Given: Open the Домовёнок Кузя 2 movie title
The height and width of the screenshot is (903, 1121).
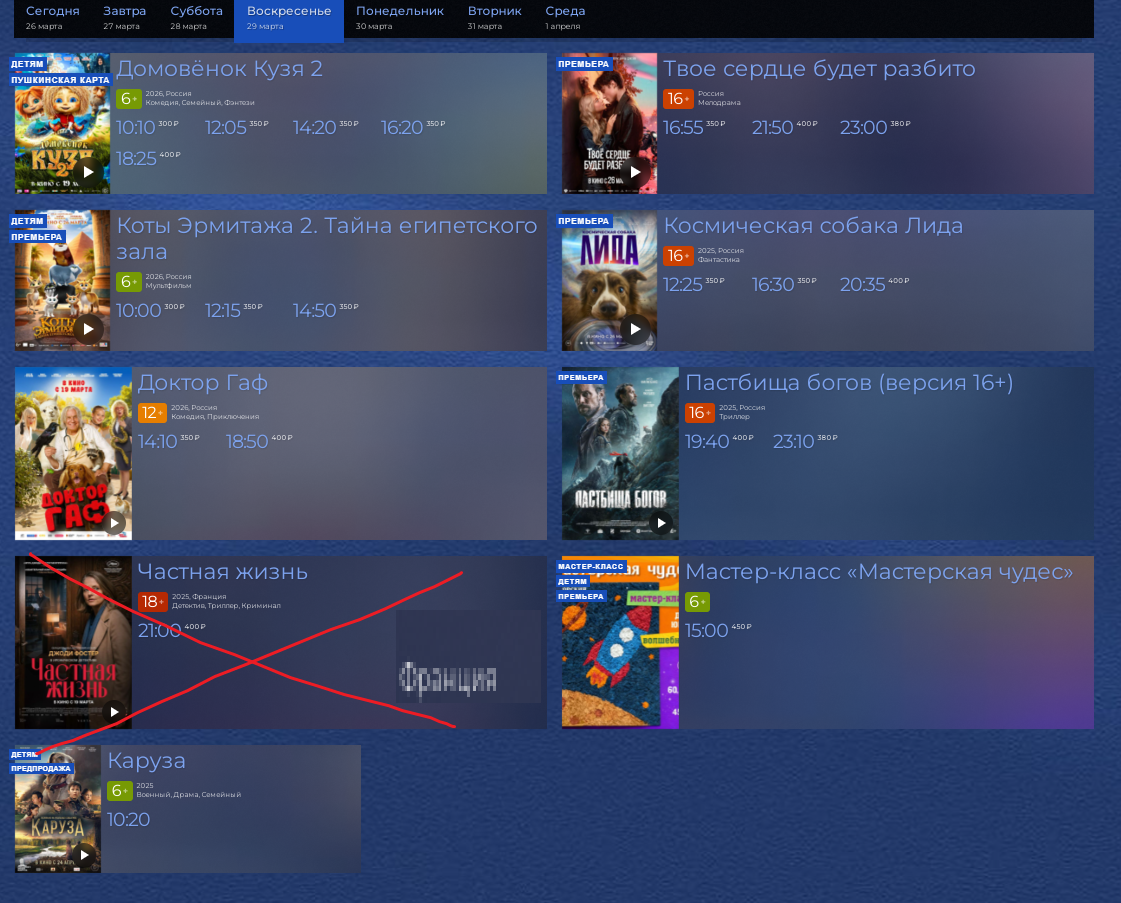Looking at the screenshot, I should point(219,69).
